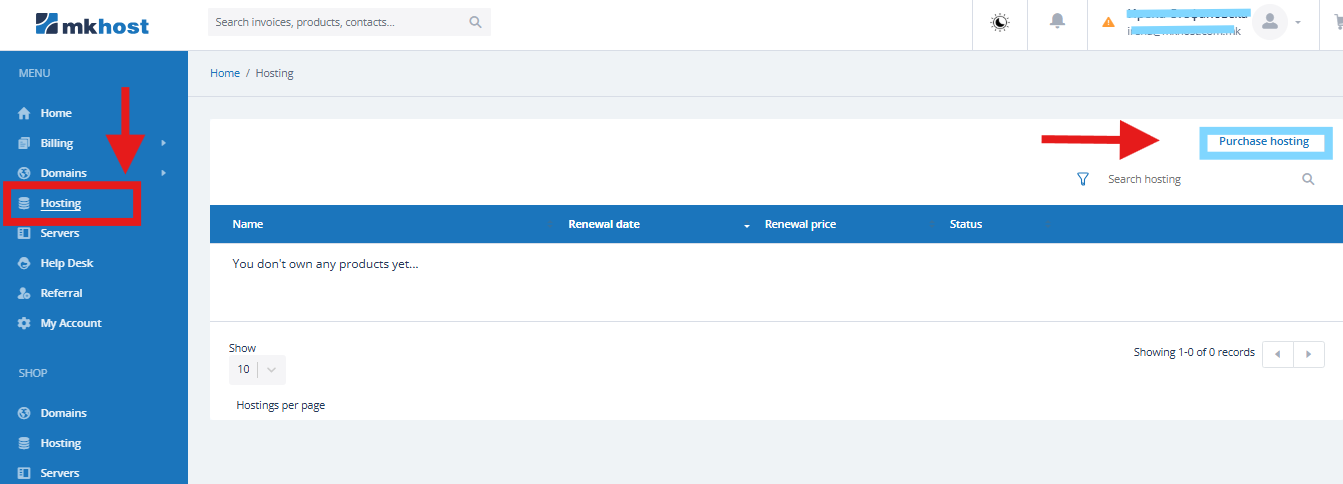This screenshot has width=1343, height=484.
Task: Click 'Showing 1-0 of 0 records' text
Action: pyautogui.click(x=1194, y=352)
